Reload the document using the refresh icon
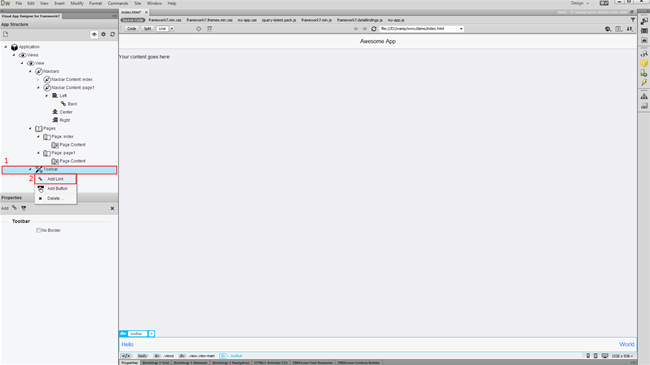The image size is (650, 365). (374, 29)
